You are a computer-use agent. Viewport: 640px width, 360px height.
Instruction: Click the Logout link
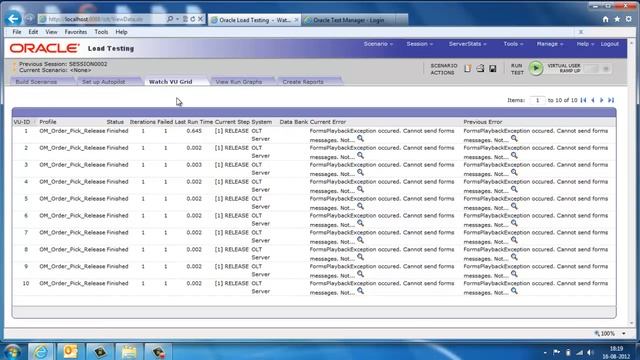(x=609, y=44)
